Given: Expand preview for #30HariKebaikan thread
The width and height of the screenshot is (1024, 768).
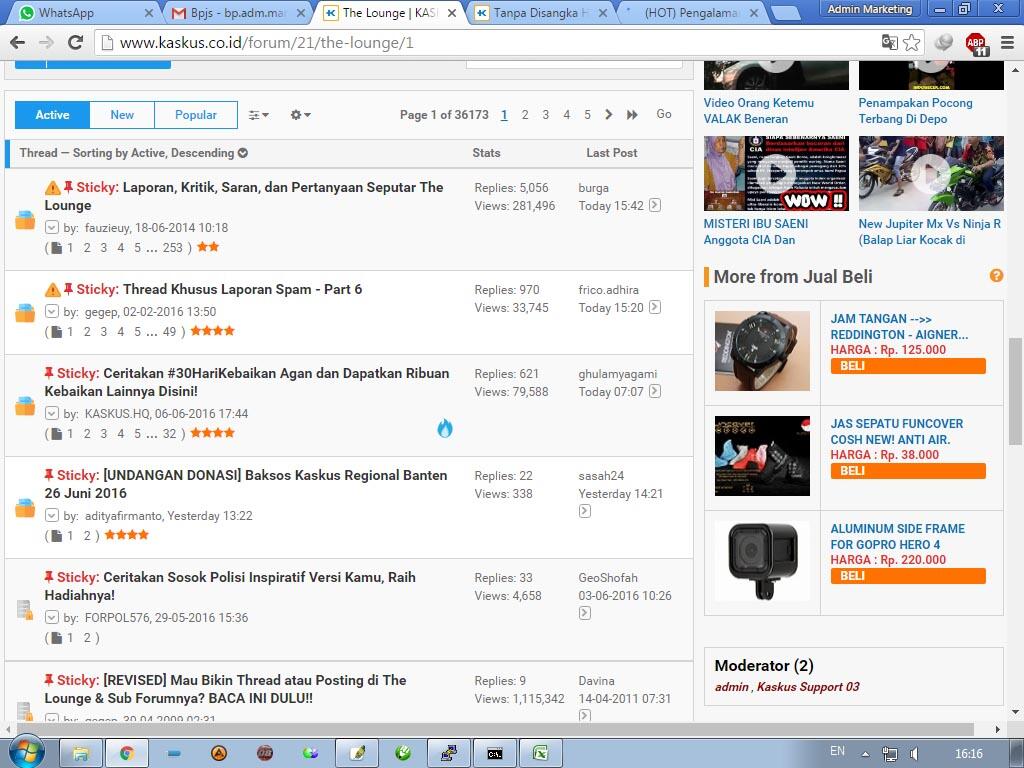Looking at the screenshot, I should point(52,413).
